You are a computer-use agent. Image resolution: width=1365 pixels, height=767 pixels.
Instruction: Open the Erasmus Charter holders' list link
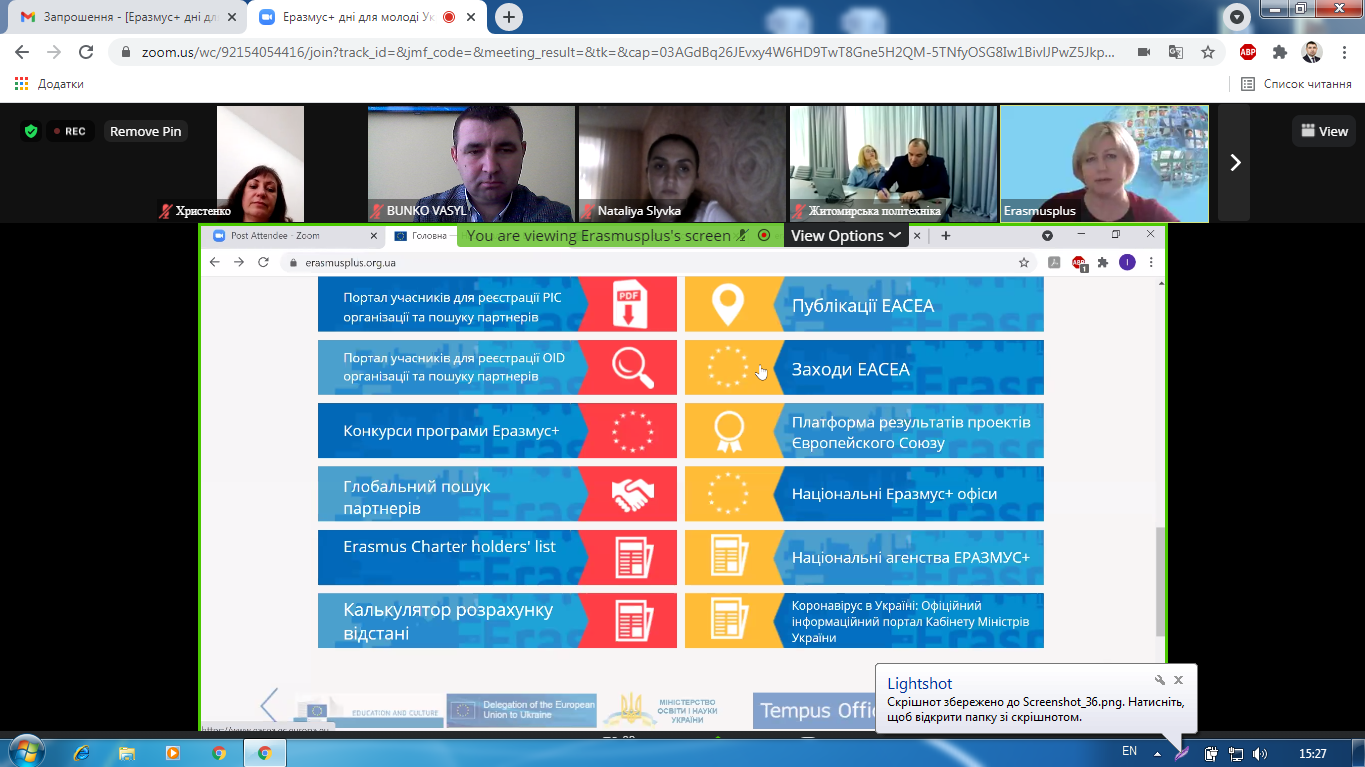pos(497,557)
